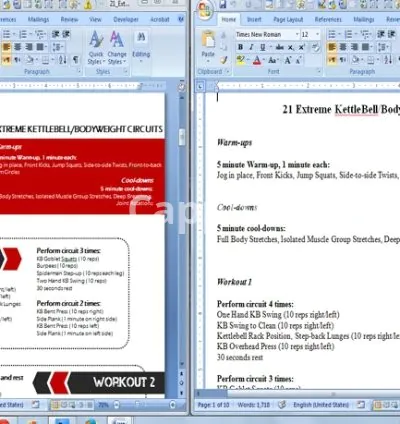Open the Times New Roman font name dropdown

(297, 34)
